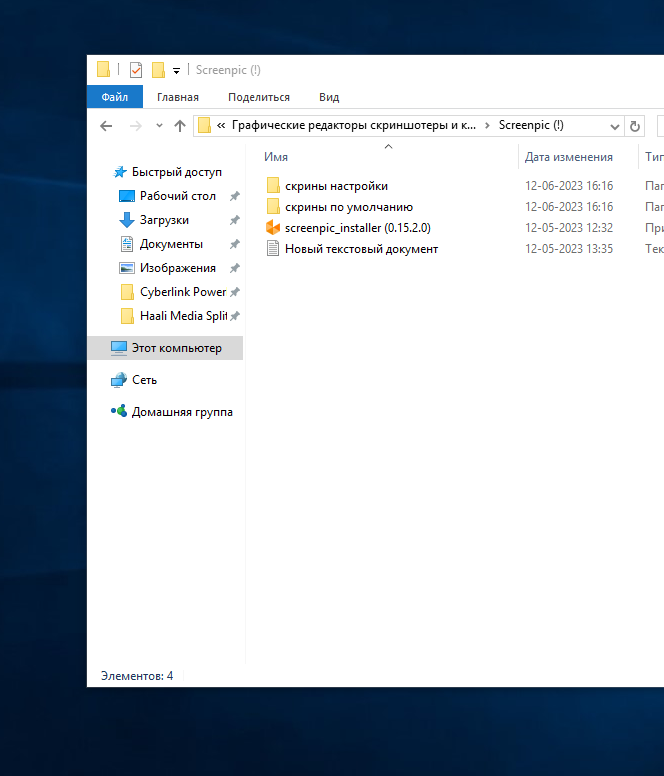Click Screenpic (!) in the address bar
Viewport: 664px width, 776px height.
[x=531, y=125]
